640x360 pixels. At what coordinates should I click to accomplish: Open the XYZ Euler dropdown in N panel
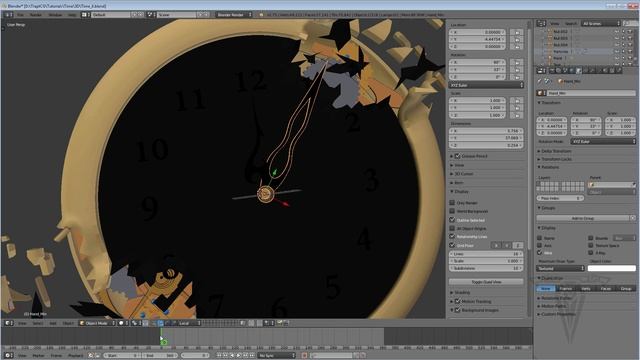(x=486, y=85)
